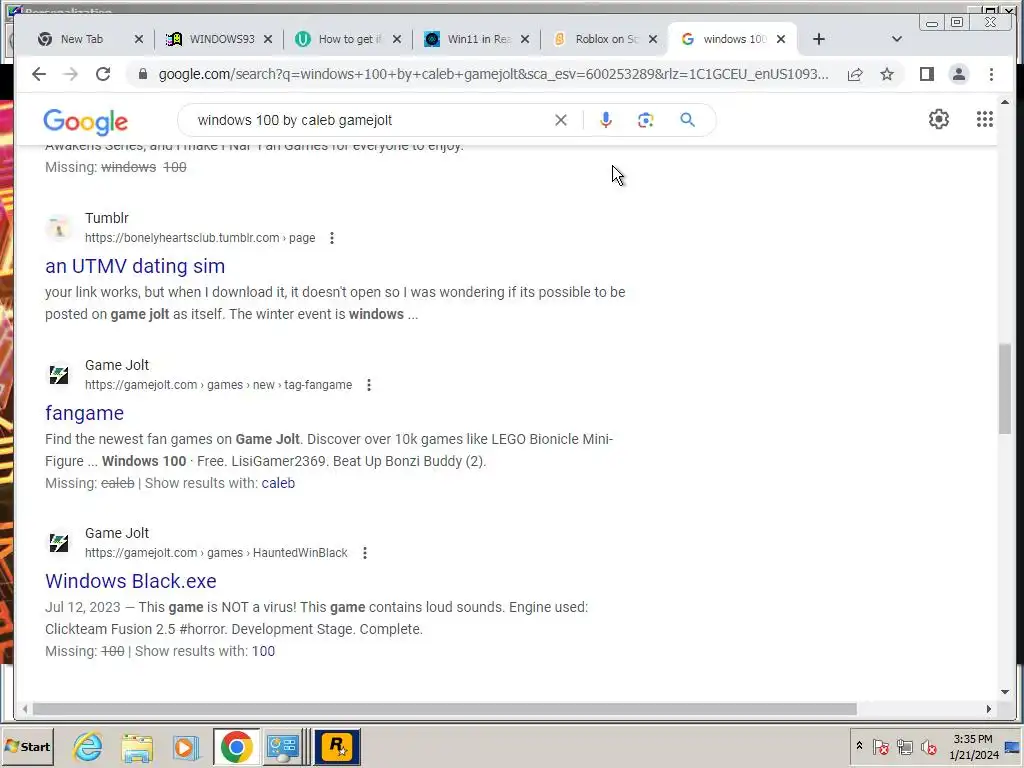Open the 'Windows Black.exe' result
The height and width of the screenshot is (768, 1024).
pos(131,581)
